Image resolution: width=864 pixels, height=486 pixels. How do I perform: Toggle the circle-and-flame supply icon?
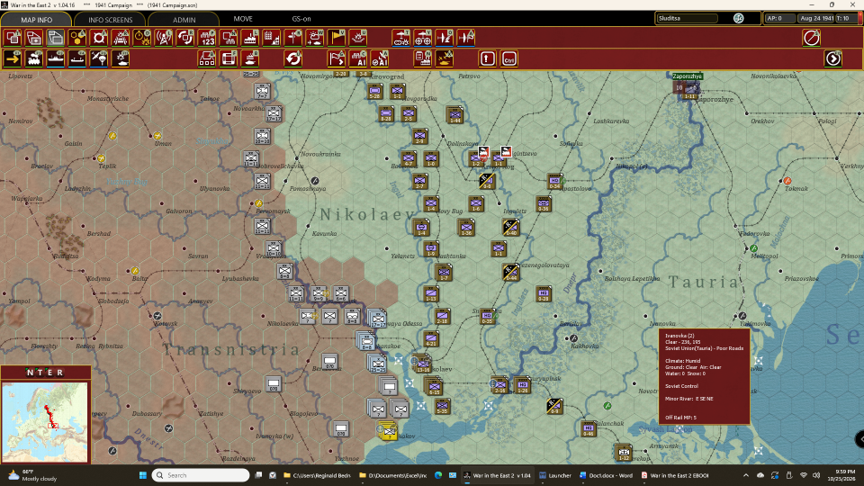(x=142, y=38)
